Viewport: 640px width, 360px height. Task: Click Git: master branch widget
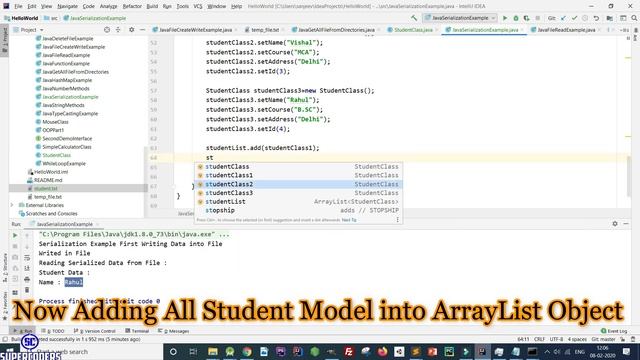pyautogui.click(x=603, y=339)
